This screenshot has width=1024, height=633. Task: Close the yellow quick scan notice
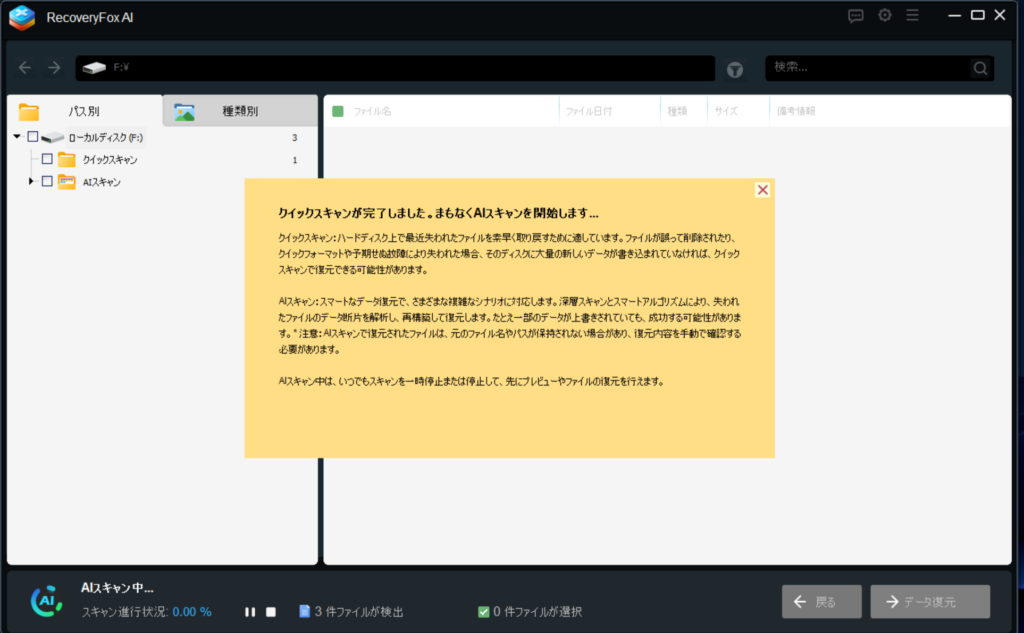(x=763, y=190)
